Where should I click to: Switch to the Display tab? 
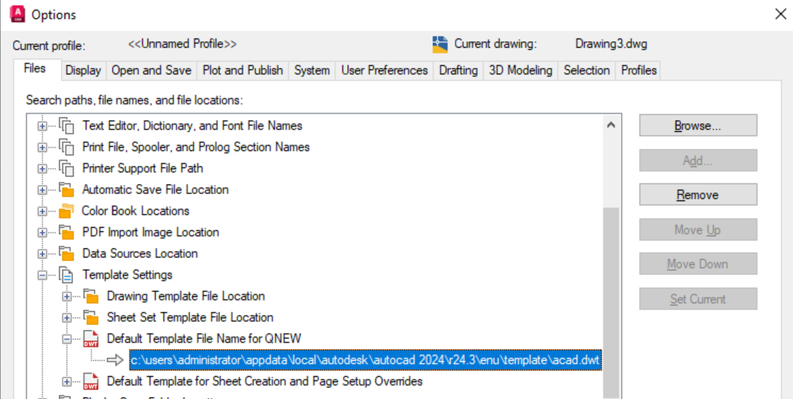(83, 70)
